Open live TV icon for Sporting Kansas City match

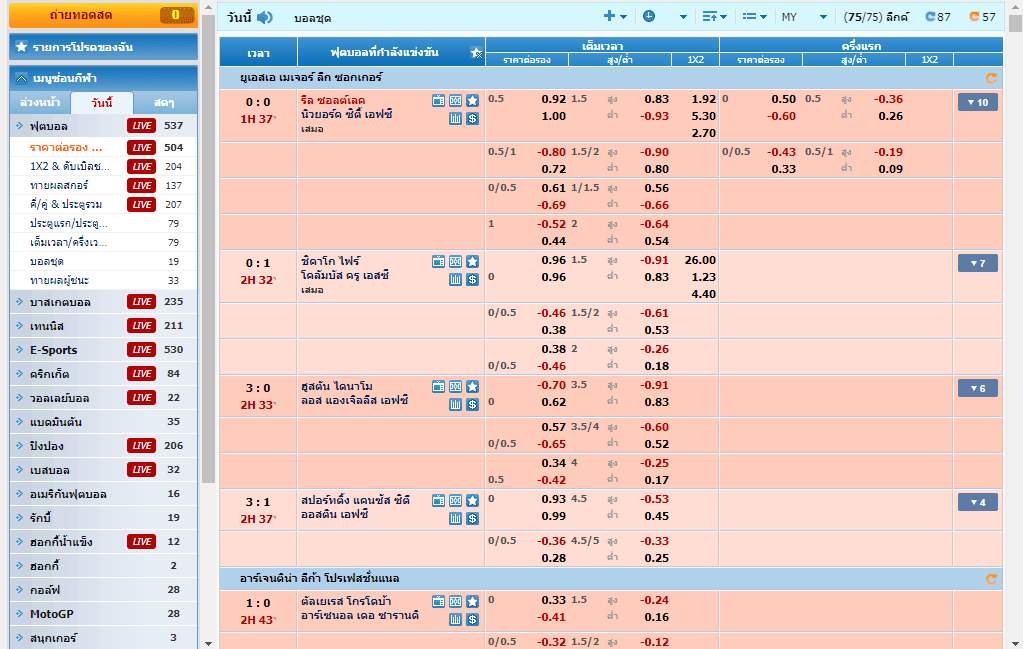[438, 501]
